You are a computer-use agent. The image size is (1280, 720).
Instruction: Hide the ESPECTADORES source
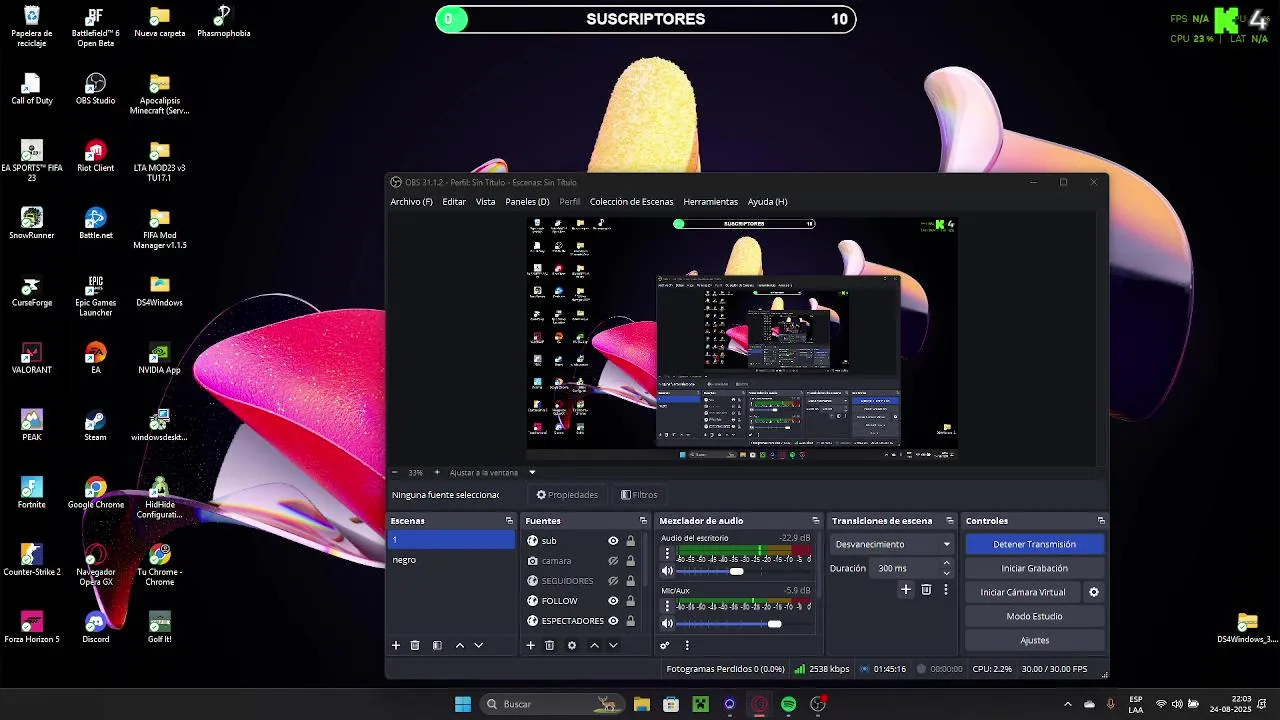pos(613,621)
